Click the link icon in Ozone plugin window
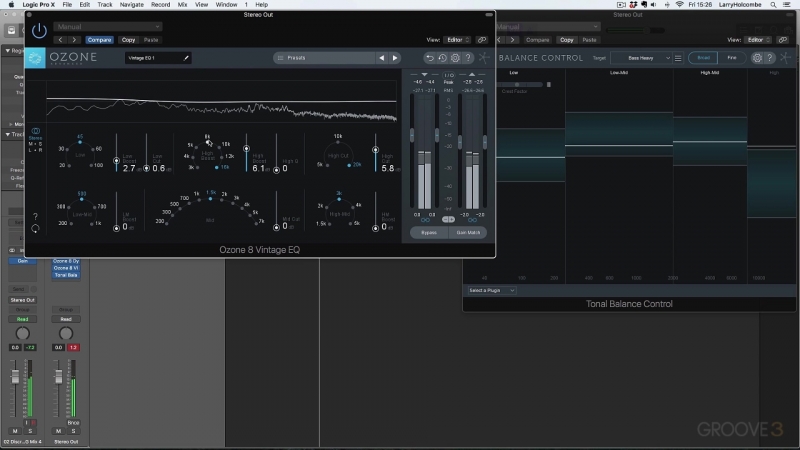 pyautogui.click(x=482, y=40)
